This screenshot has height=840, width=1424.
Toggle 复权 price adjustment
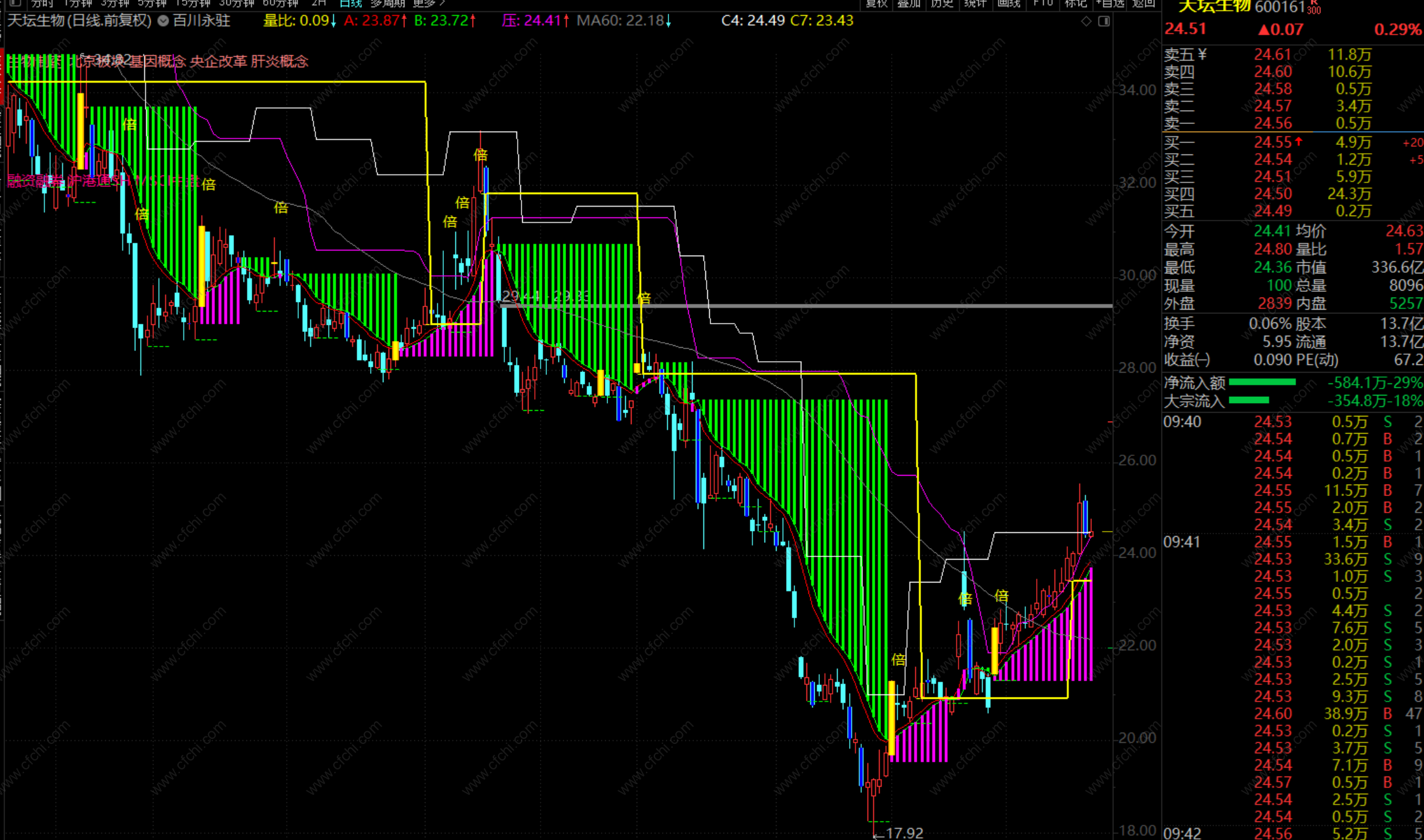pos(876,3)
